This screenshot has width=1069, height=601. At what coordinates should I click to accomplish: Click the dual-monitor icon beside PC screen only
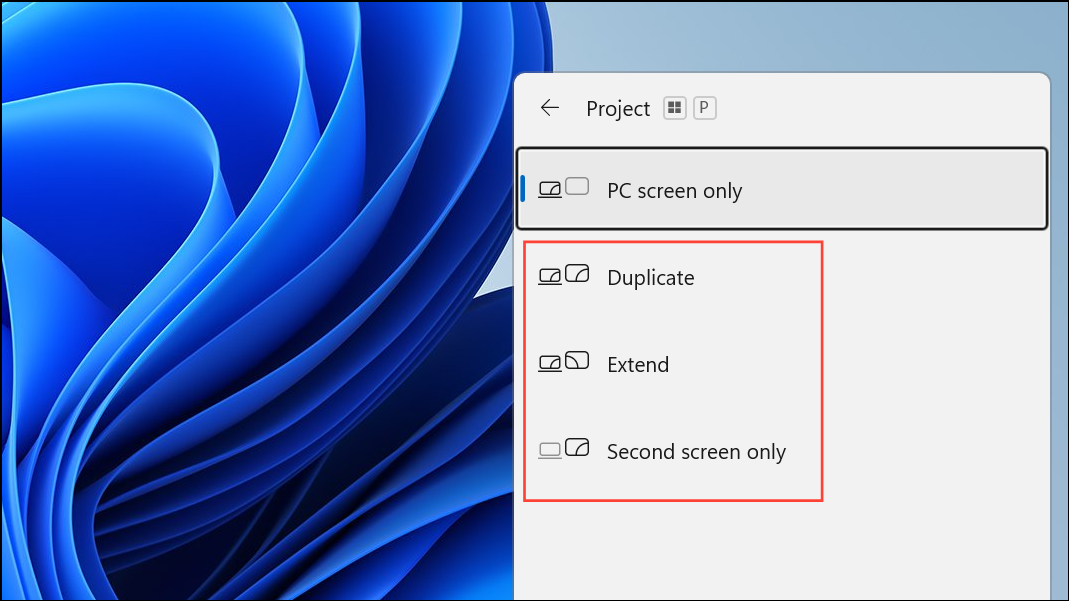click(563, 189)
